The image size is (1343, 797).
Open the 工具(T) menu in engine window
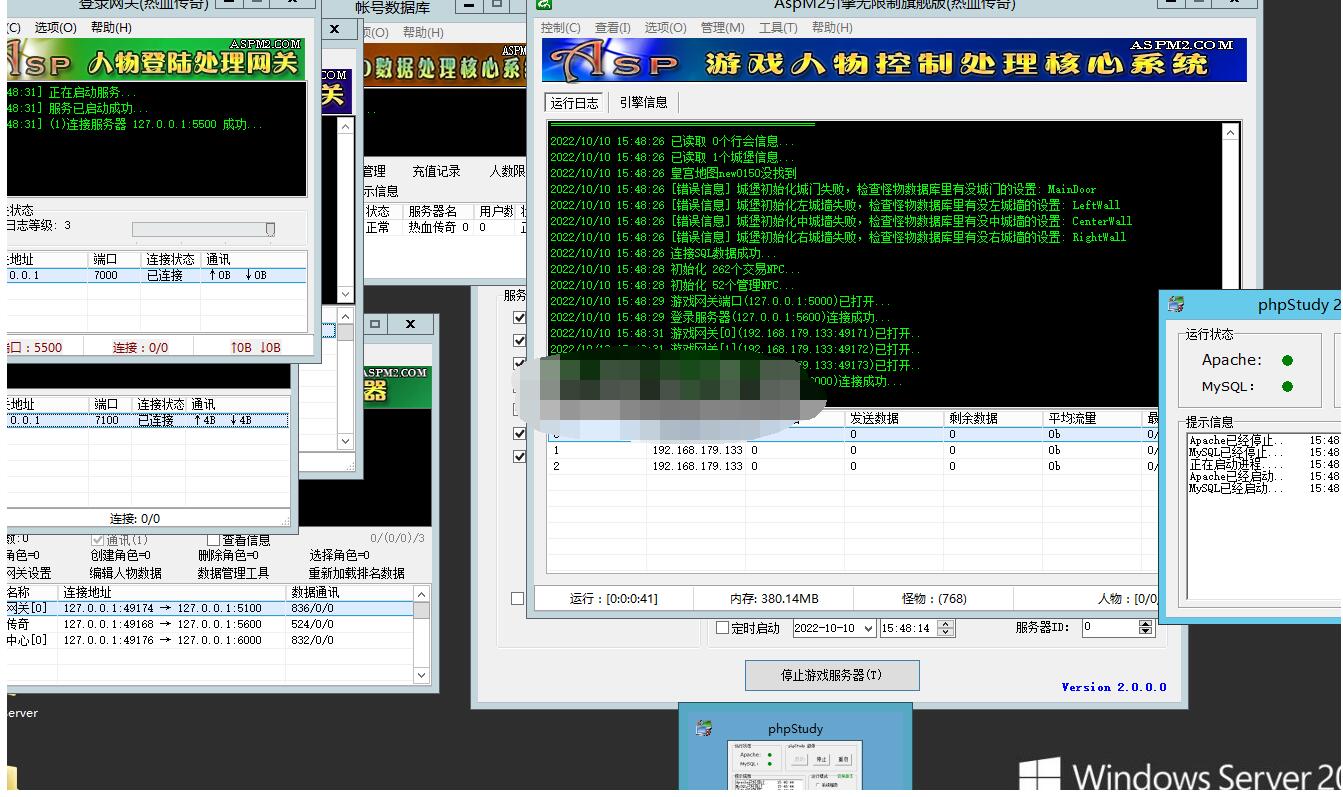click(778, 28)
